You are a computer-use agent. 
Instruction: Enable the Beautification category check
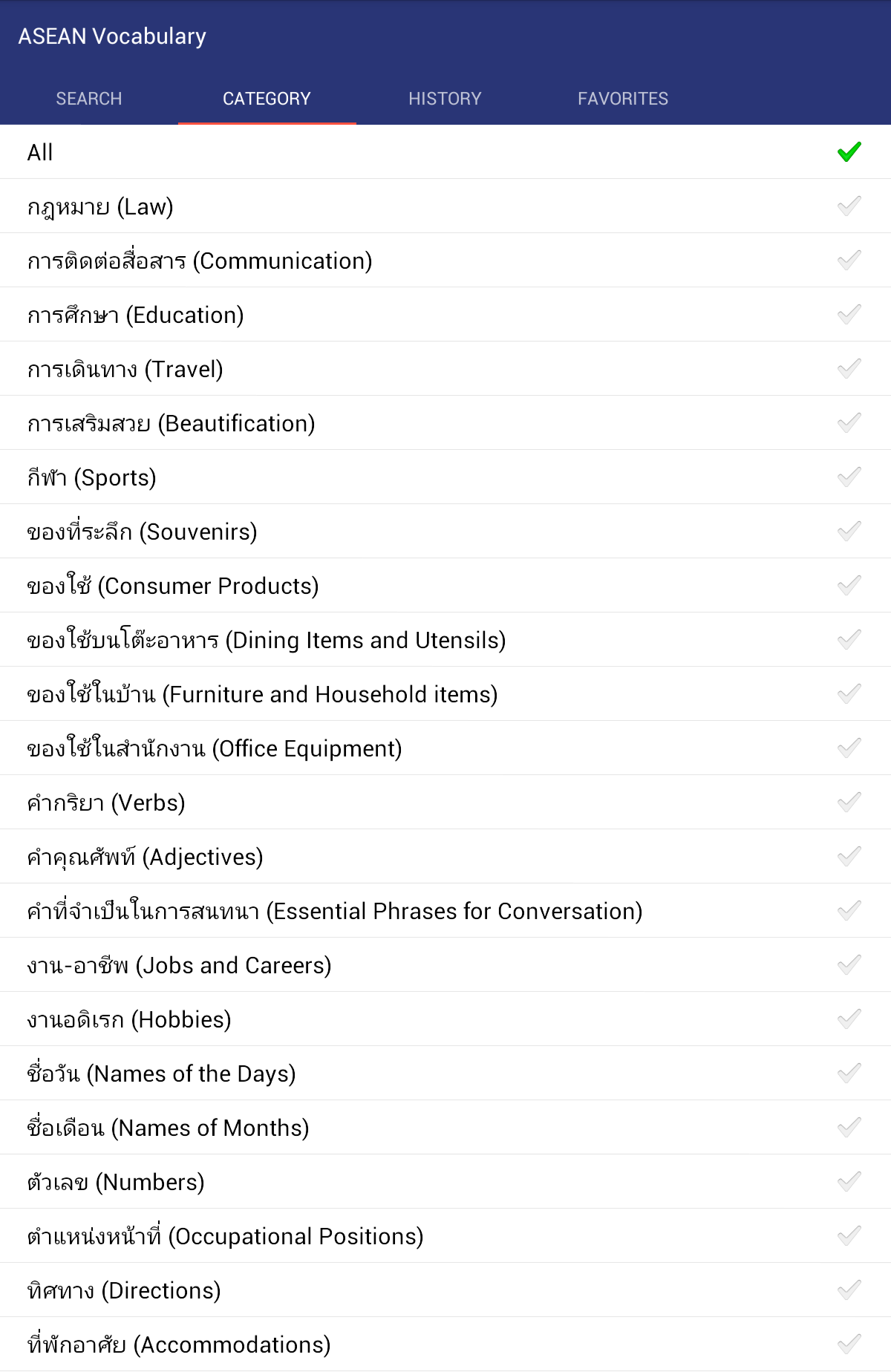849,423
